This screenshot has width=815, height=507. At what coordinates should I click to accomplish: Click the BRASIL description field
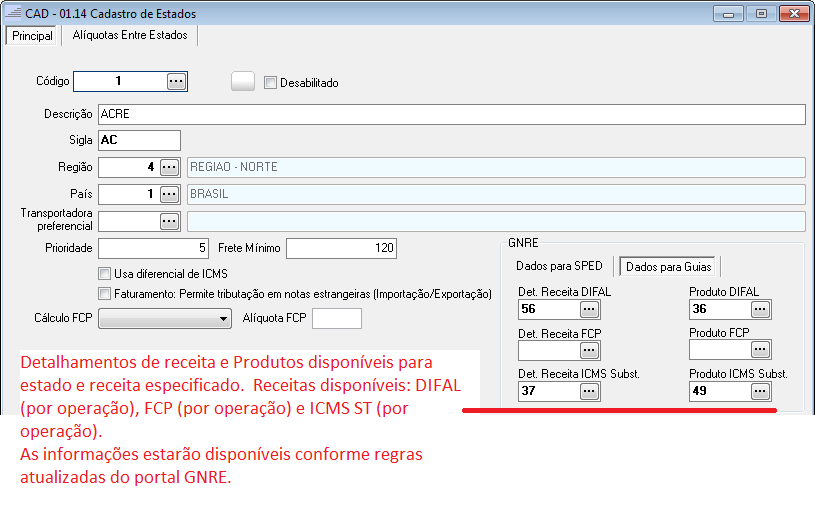click(x=496, y=194)
